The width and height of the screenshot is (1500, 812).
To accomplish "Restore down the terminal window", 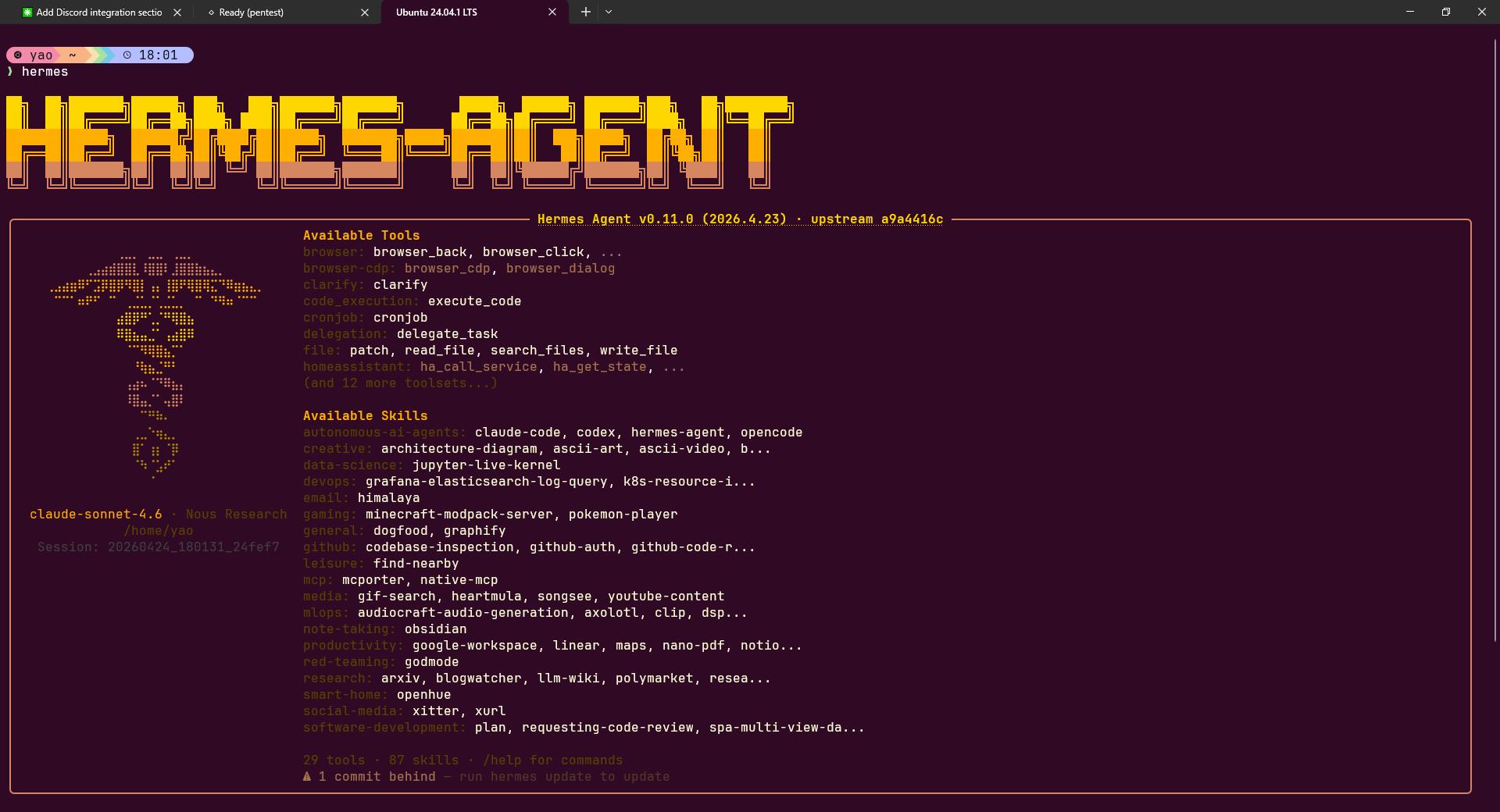I will click(x=1445, y=12).
